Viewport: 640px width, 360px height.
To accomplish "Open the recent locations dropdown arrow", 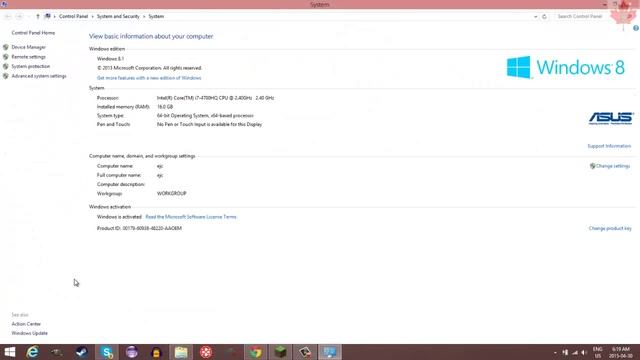I will (29, 17).
